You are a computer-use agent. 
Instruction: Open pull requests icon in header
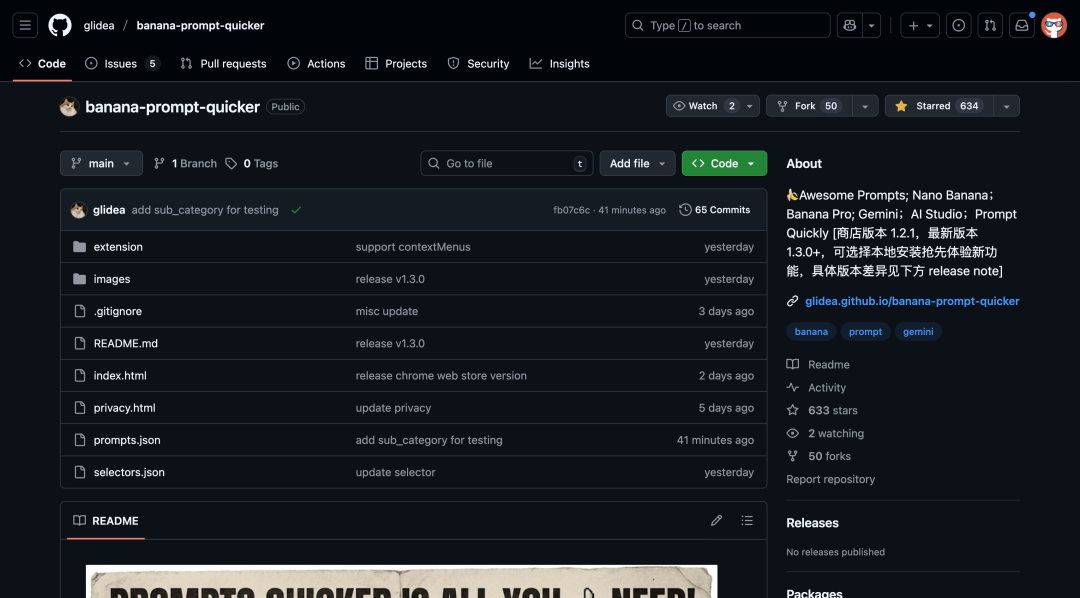coord(990,25)
